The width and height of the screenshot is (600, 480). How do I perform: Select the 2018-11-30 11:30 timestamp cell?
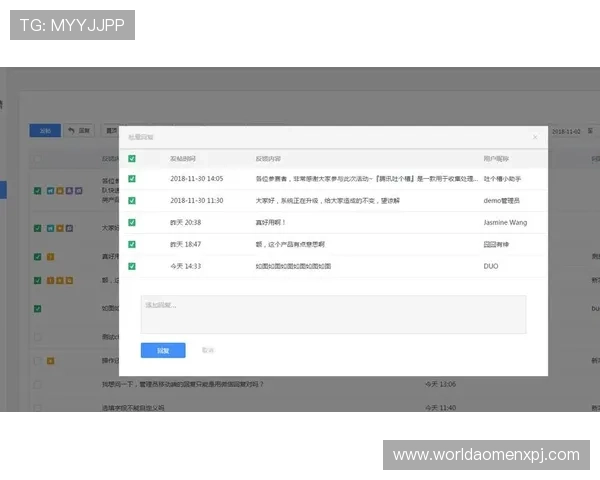[x=196, y=201]
